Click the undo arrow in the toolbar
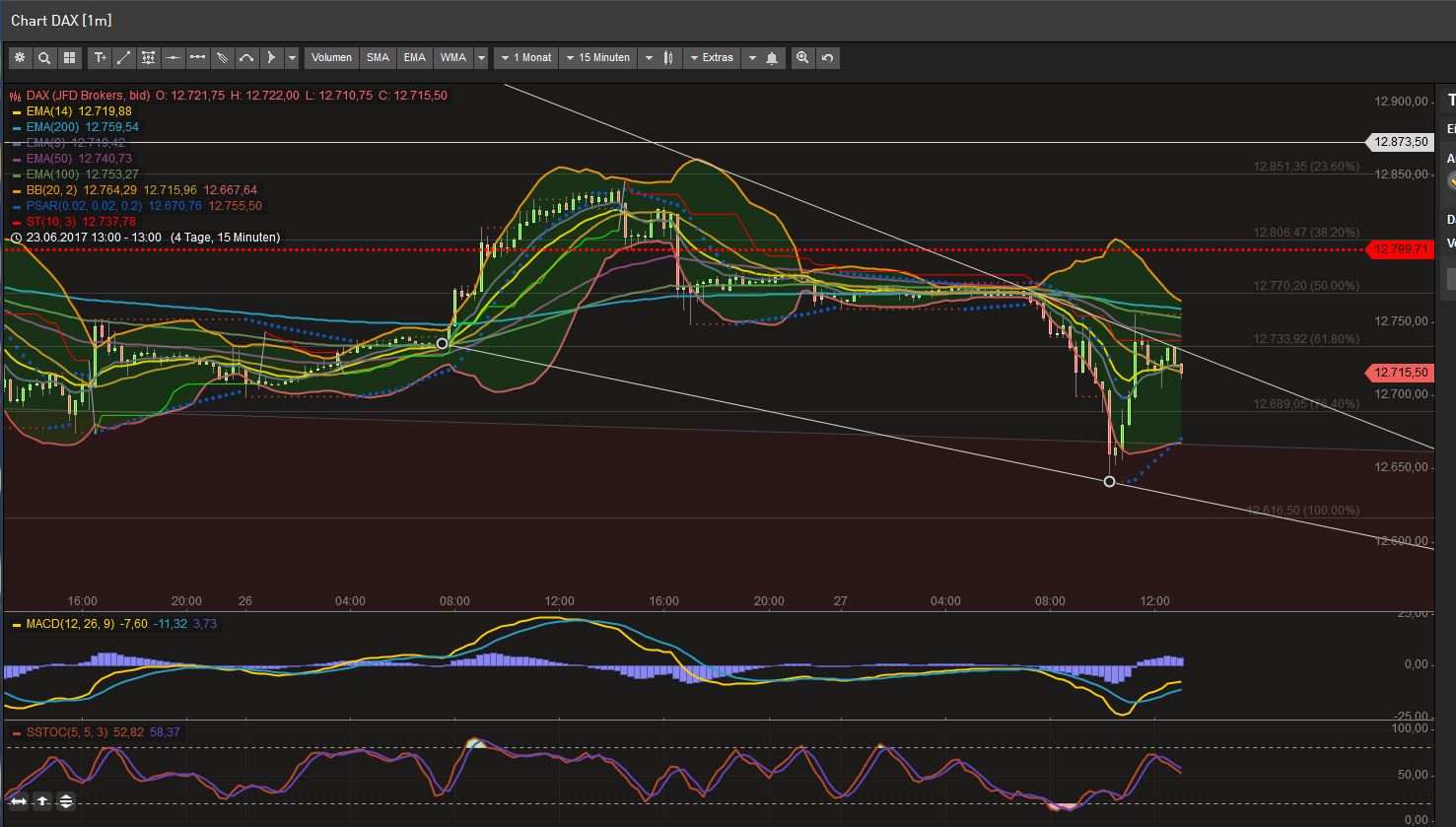This screenshot has height=827, width=1456. 827,57
